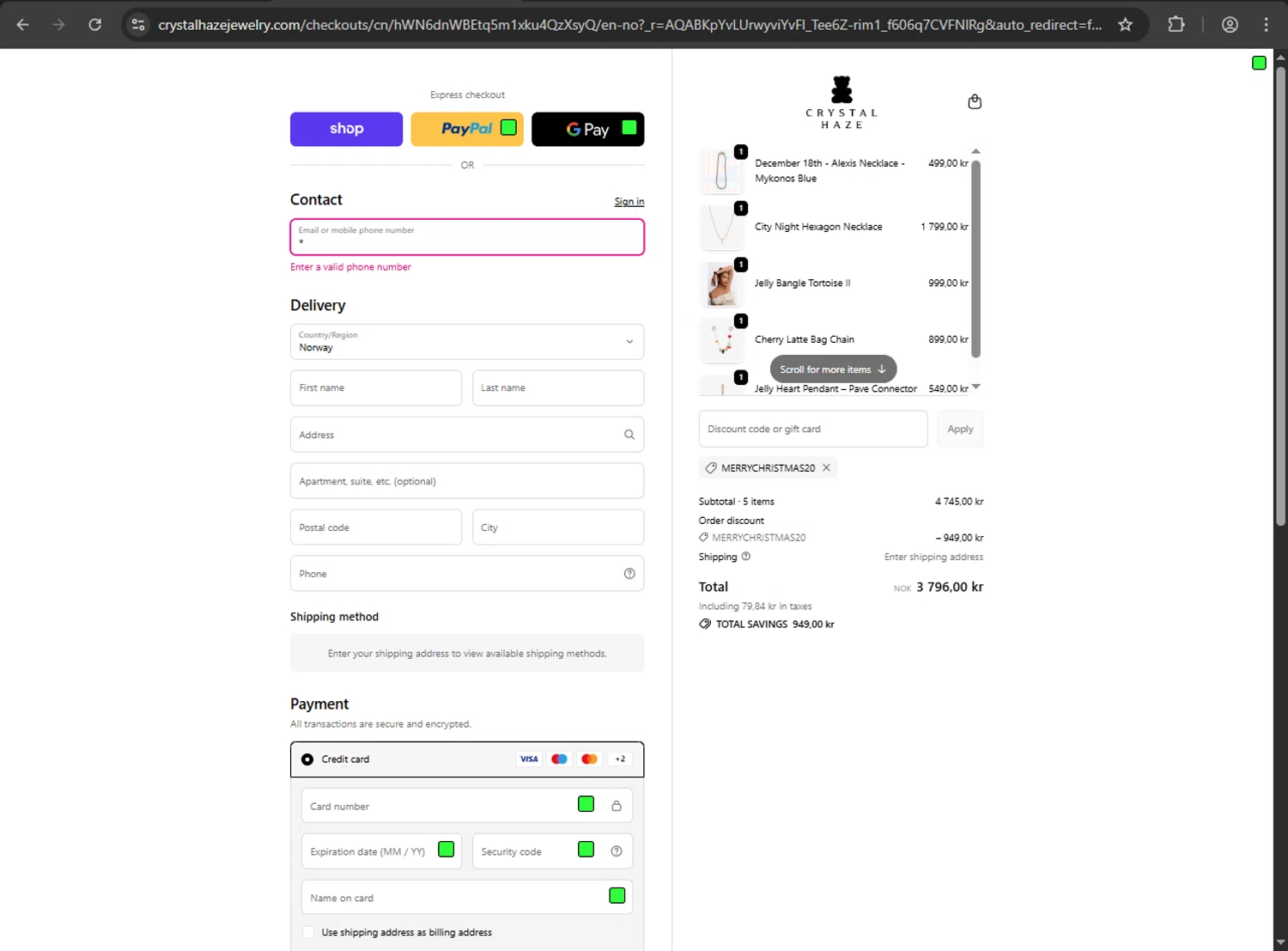Click the 'Enter a valid phone number' error text
This screenshot has width=1288, height=951.
coord(350,267)
